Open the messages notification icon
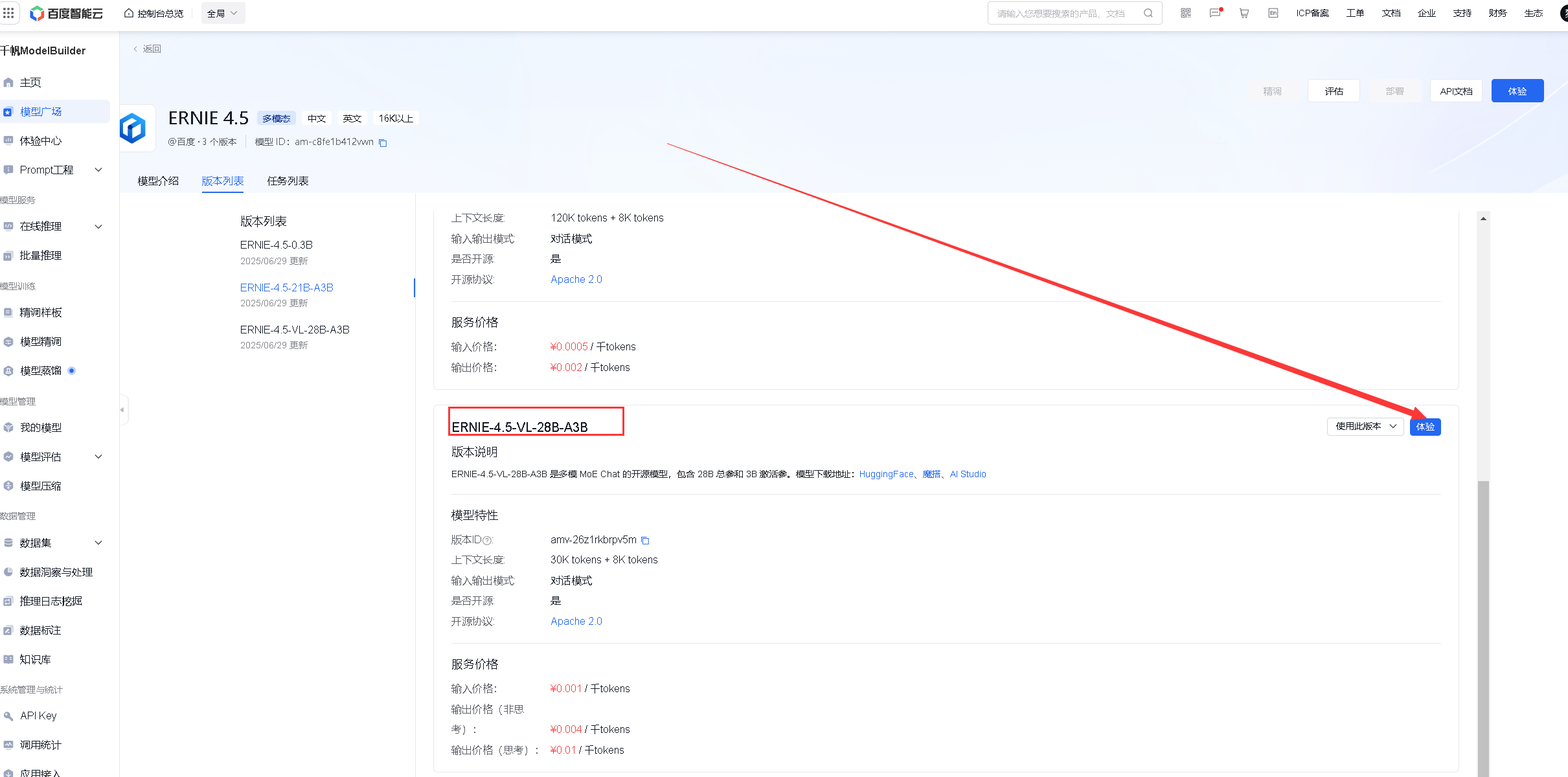 point(1215,13)
